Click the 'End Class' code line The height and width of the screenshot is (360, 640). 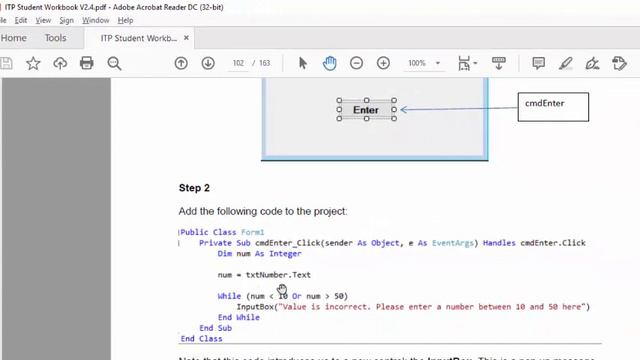point(202,338)
